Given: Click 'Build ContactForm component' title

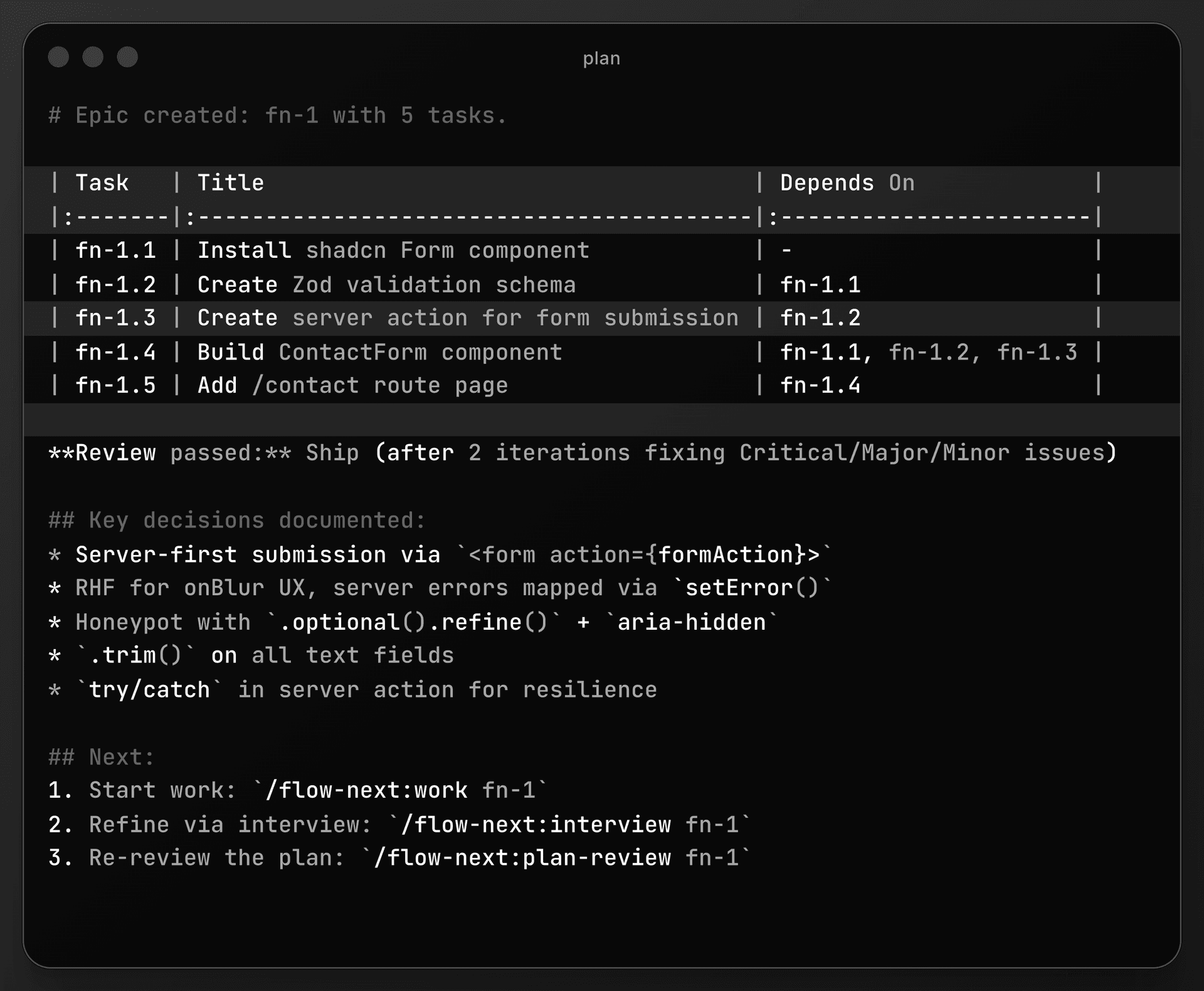Looking at the screenshot, I should 379,352.
